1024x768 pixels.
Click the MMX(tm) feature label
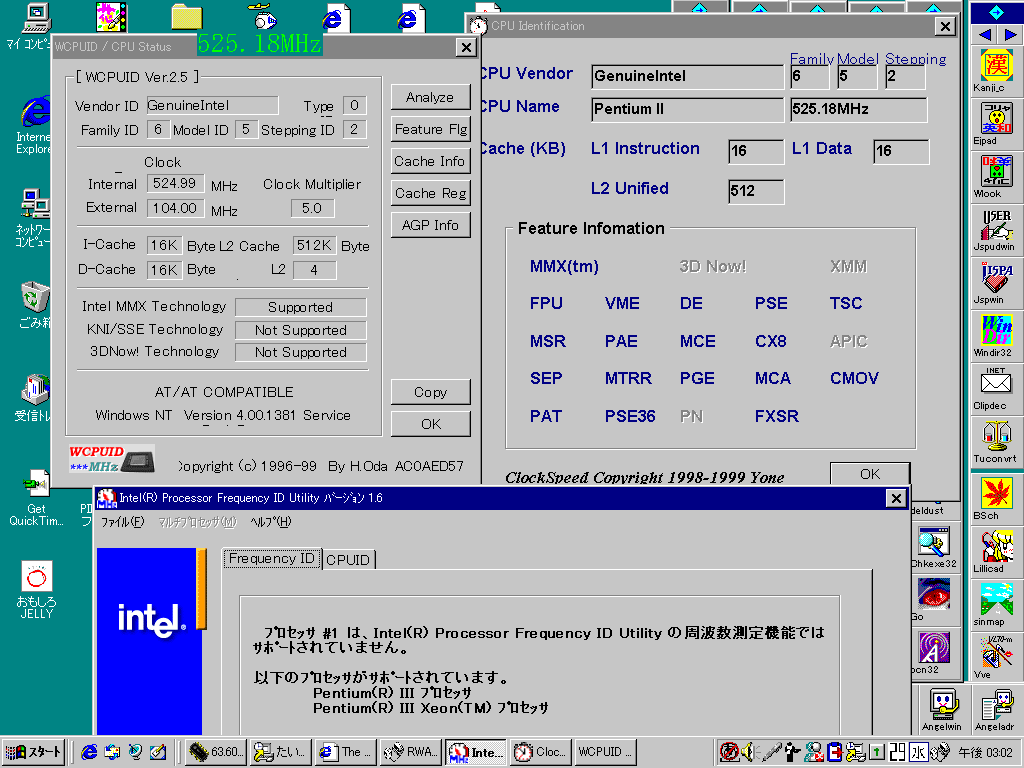click(564, 266)
